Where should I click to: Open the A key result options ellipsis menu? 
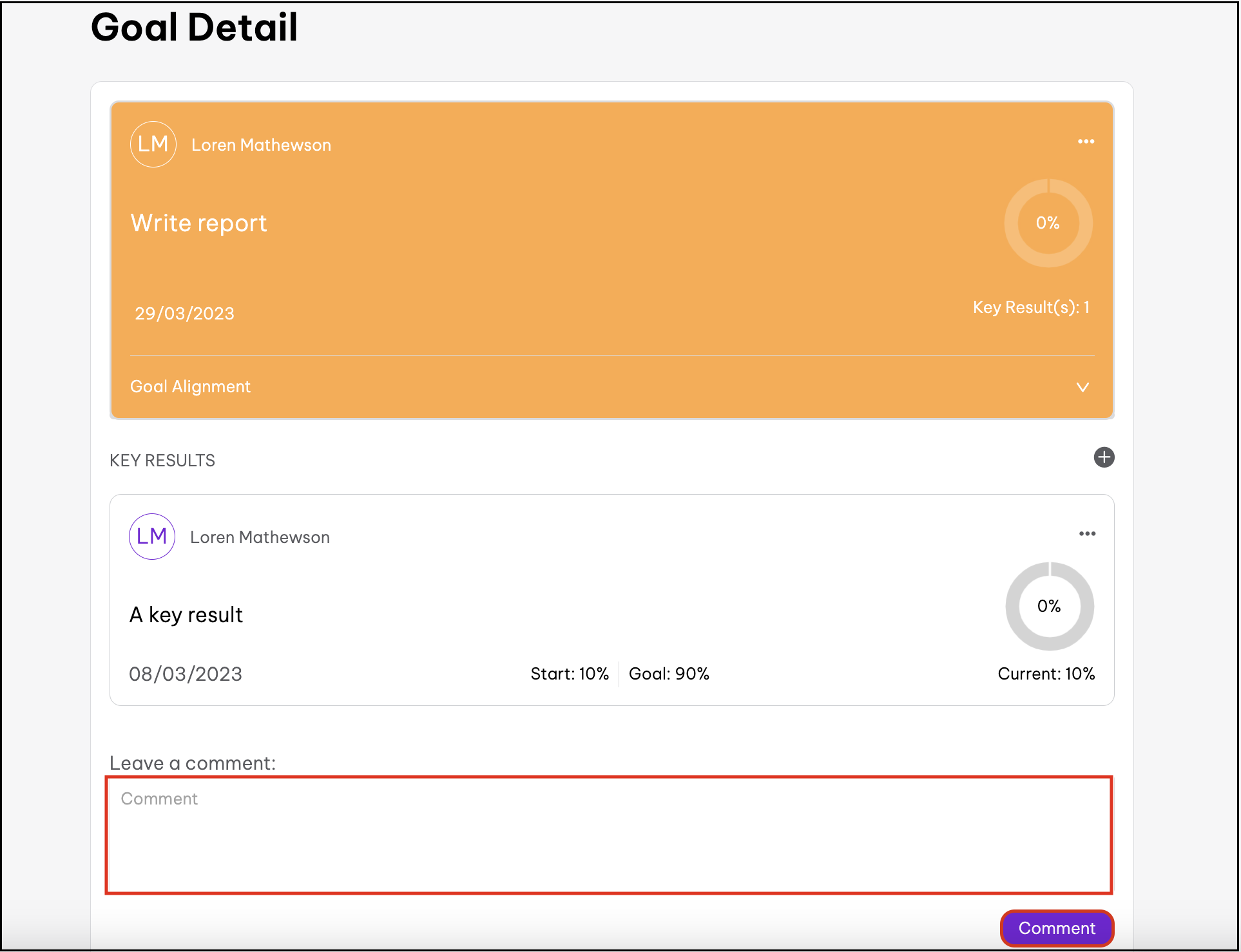[x=1087, y=534]
